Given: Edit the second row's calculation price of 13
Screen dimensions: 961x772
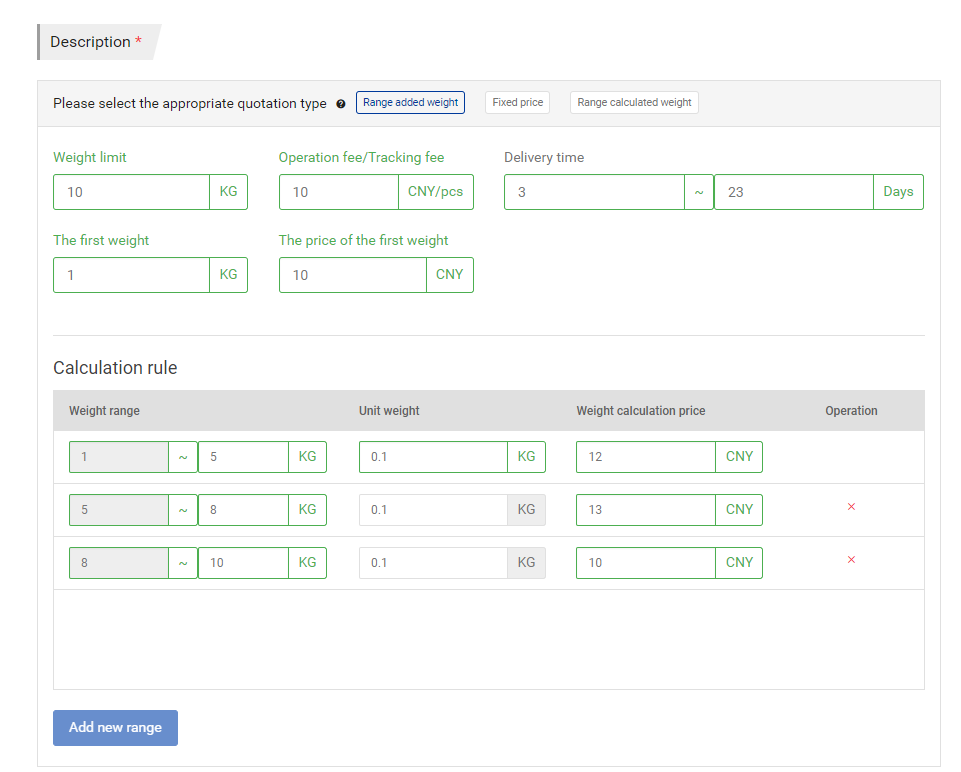Looking at the screenshot, I should tap(646, 510).
